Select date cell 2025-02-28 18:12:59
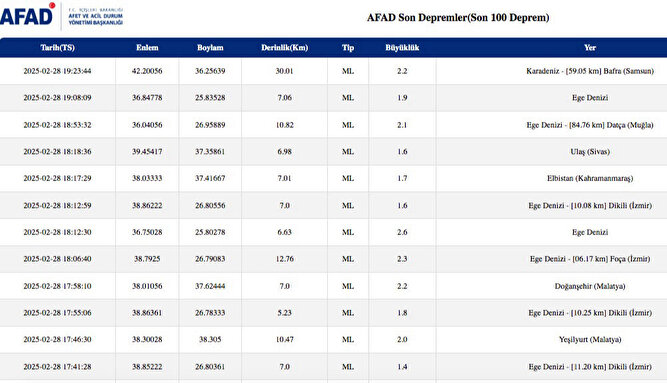This screenshot has height=383, width=667. (x=57, y=206)
